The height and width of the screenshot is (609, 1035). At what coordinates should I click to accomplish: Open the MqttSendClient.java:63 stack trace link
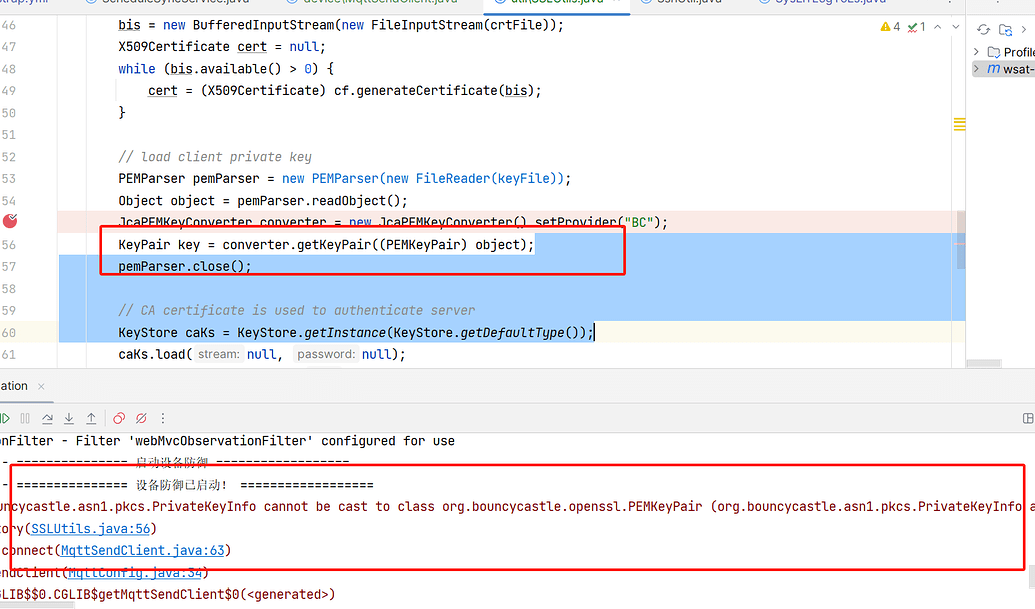coord(144,550)
